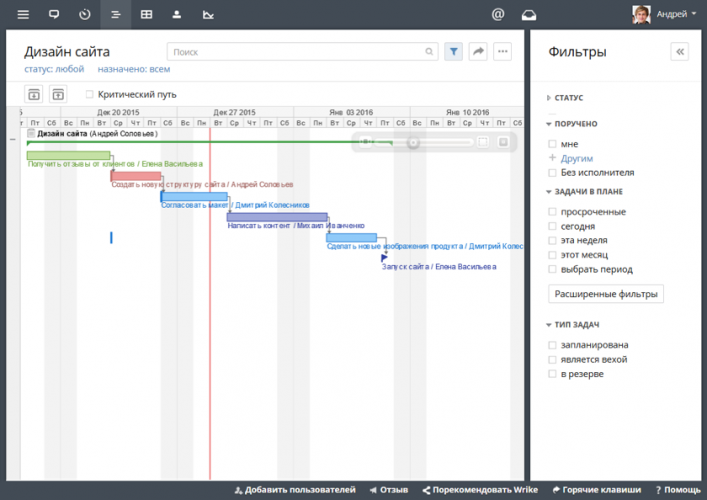Open the hamburger main menu
Viewport: 707px width, 500px height.
coord(23,15)
